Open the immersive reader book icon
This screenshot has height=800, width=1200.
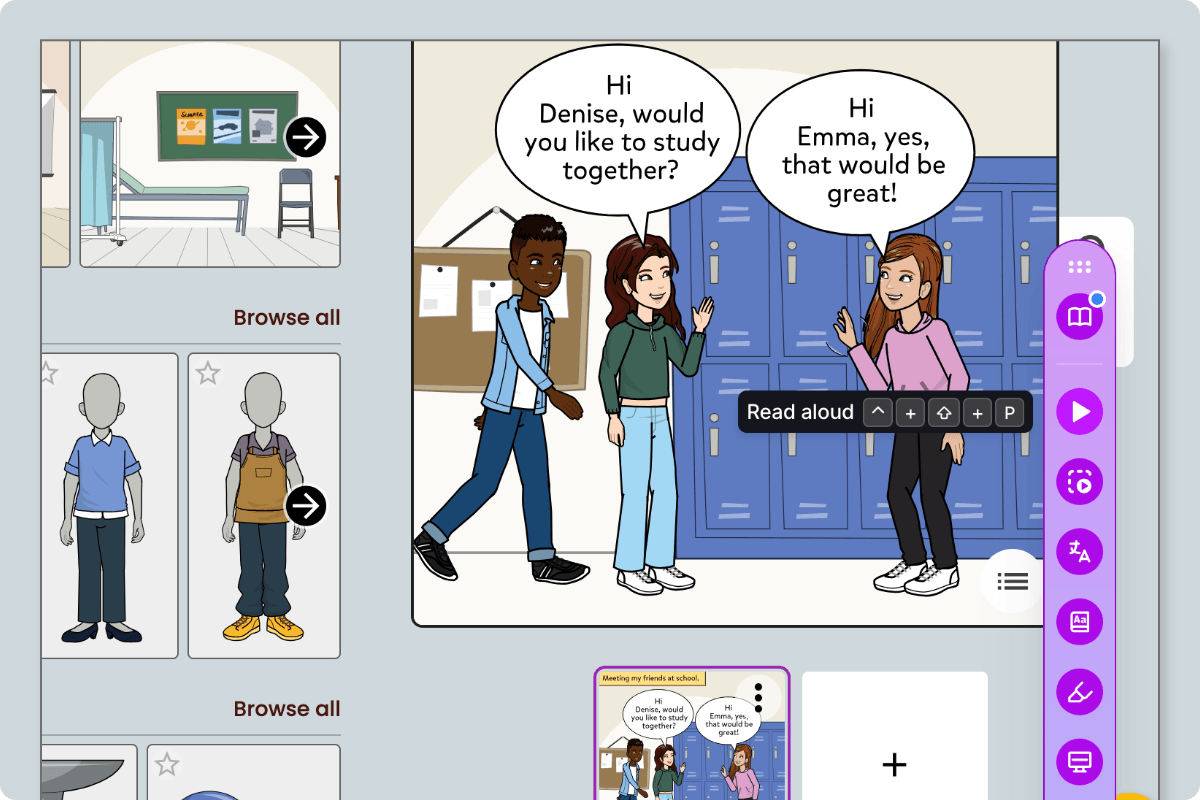click(x=1079, y=317)
